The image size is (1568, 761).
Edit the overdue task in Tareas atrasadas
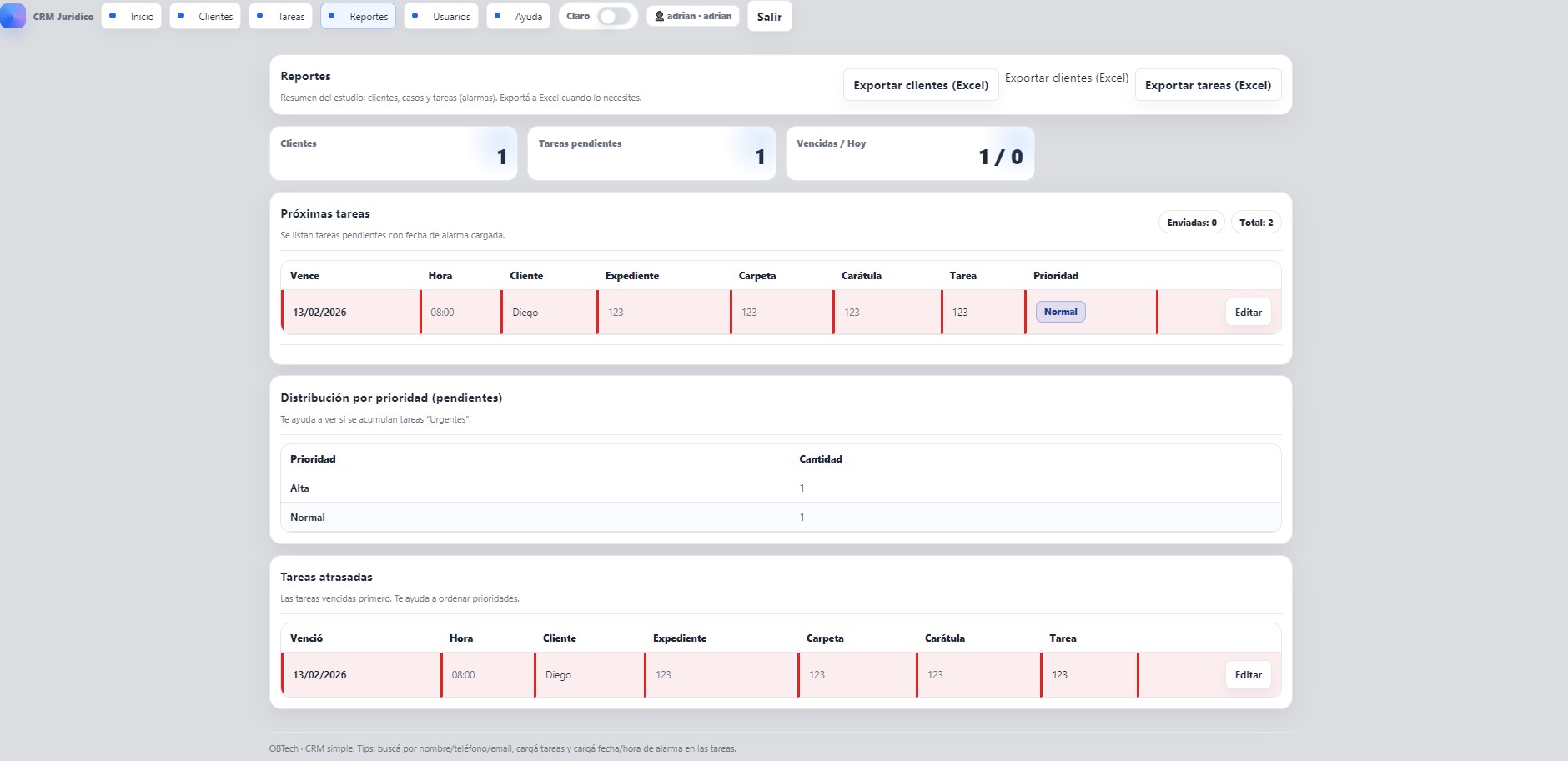(x=1248, y=675)
